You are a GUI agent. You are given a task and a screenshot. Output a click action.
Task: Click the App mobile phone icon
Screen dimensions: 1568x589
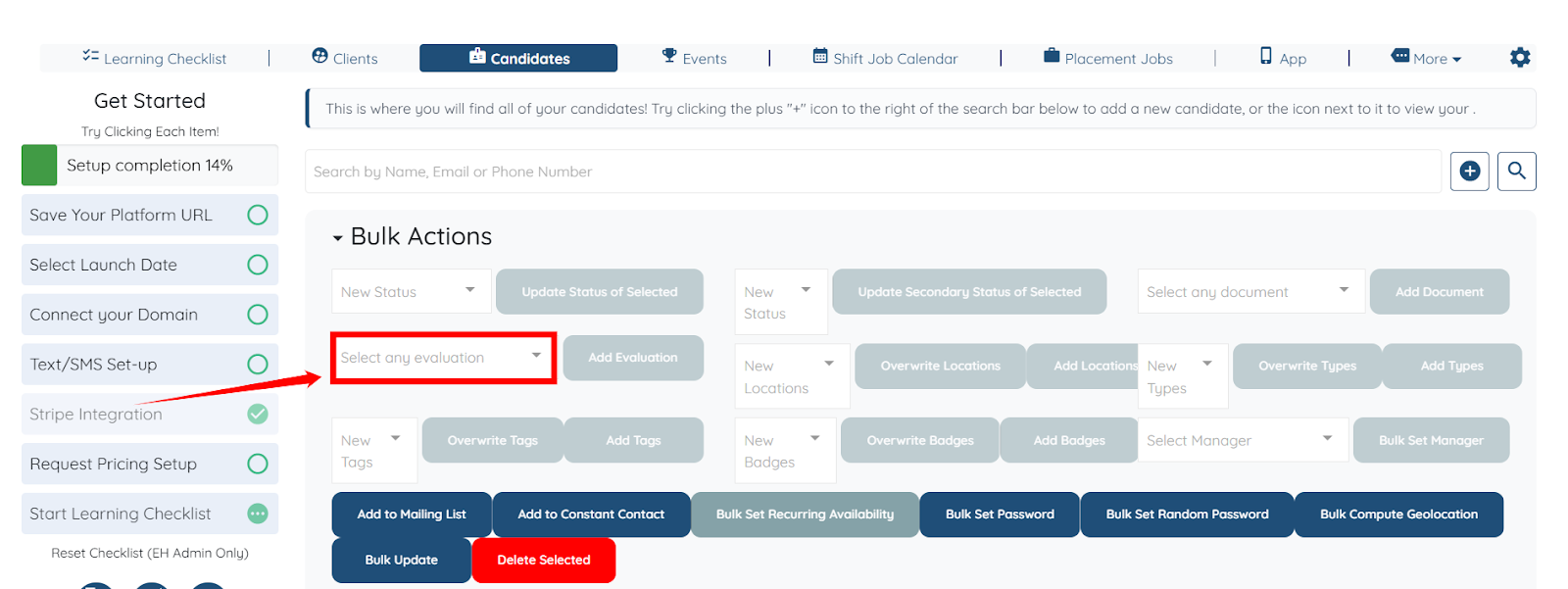tap(1266, 56)
